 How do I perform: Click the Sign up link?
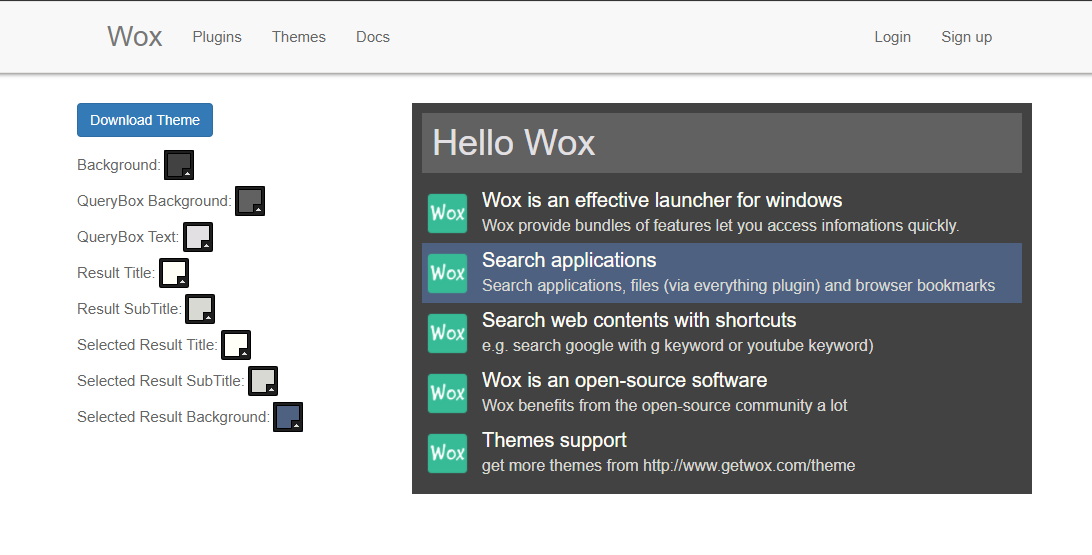click(967, 37)
